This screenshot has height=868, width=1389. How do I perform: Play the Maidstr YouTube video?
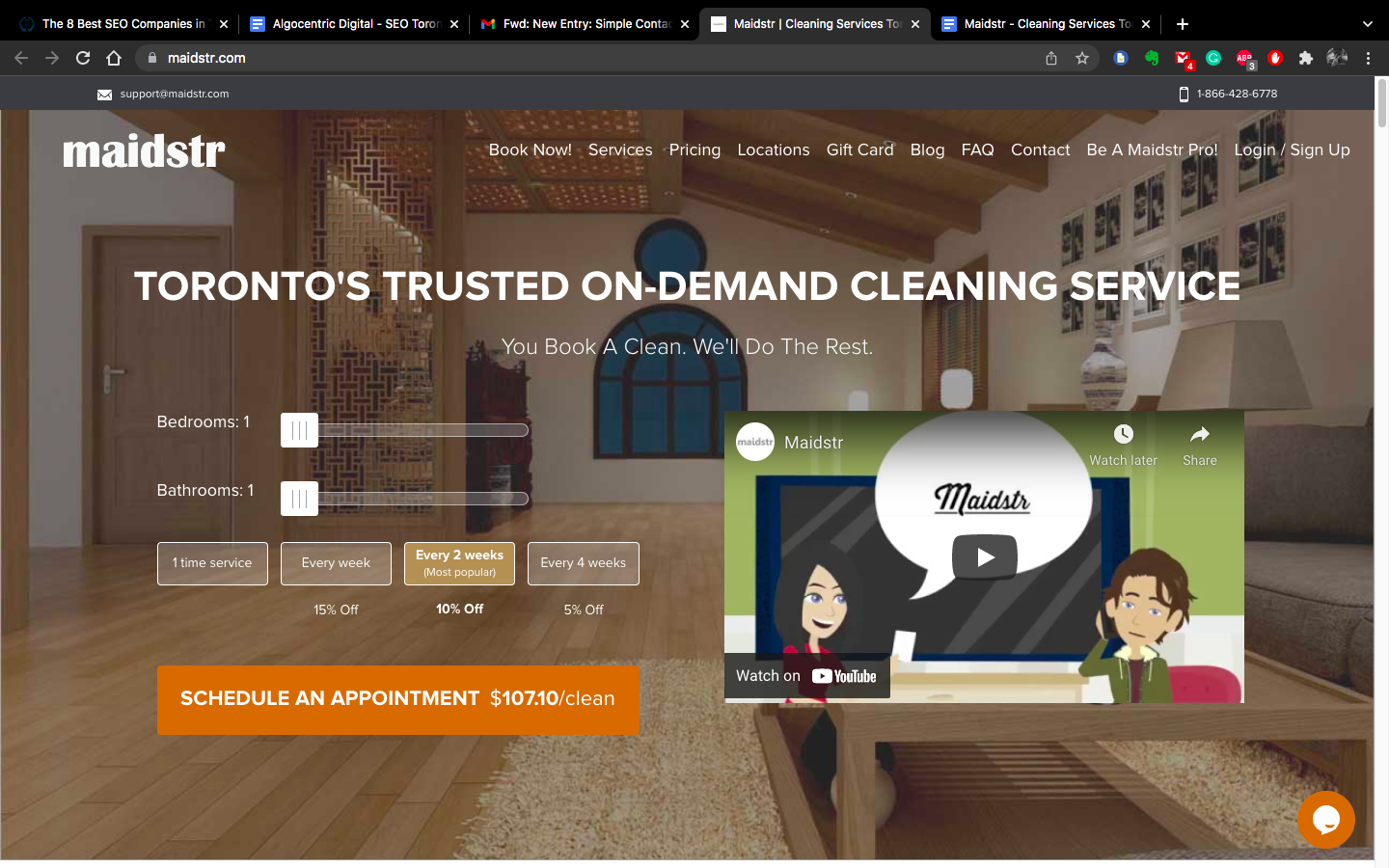(985, 556)
